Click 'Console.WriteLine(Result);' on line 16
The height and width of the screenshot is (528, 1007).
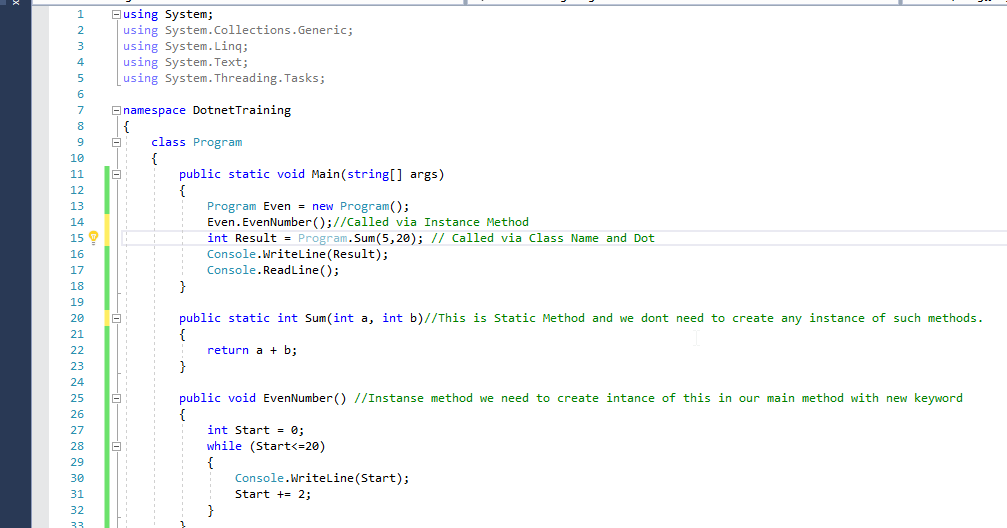[298, 254]
